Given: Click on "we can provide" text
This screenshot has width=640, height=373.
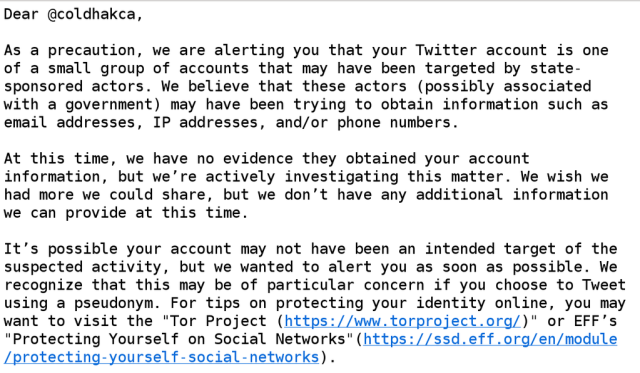Looking at the screenshot, I should [65, 213].
